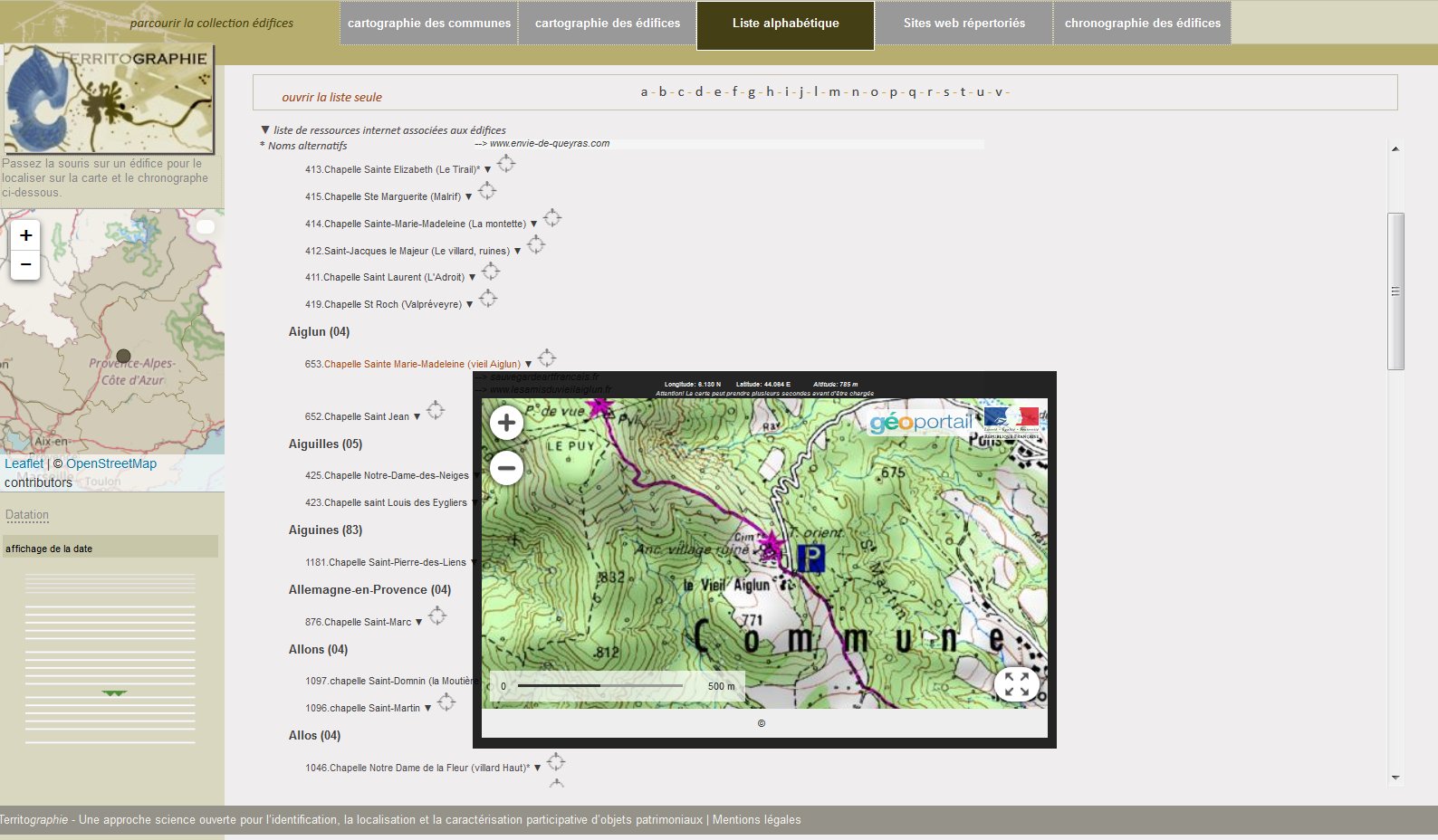Click the Géoportail logo
This screenshot has height=840, width=1438.
tap(921, 423)
